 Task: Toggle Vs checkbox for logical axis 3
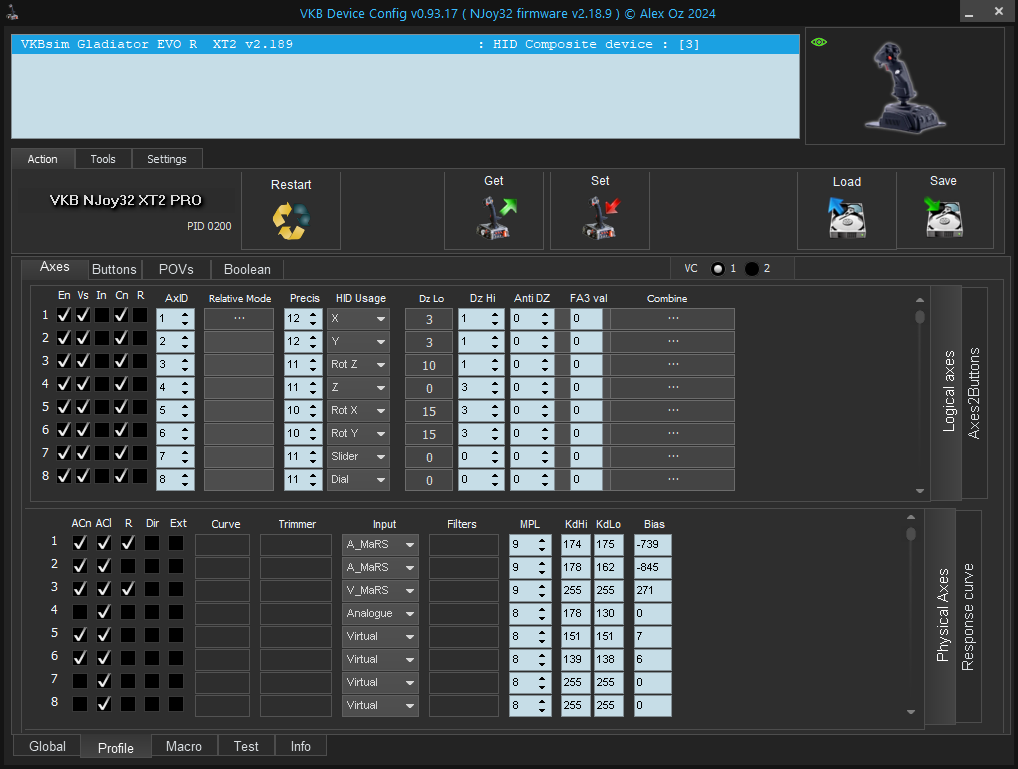click(83, 361)
